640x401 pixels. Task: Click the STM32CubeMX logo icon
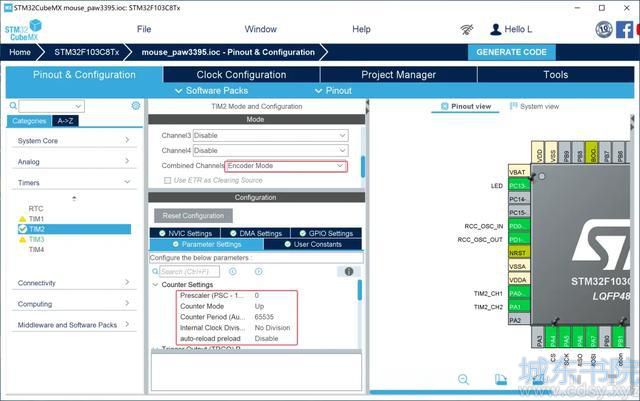coord(23,30)
